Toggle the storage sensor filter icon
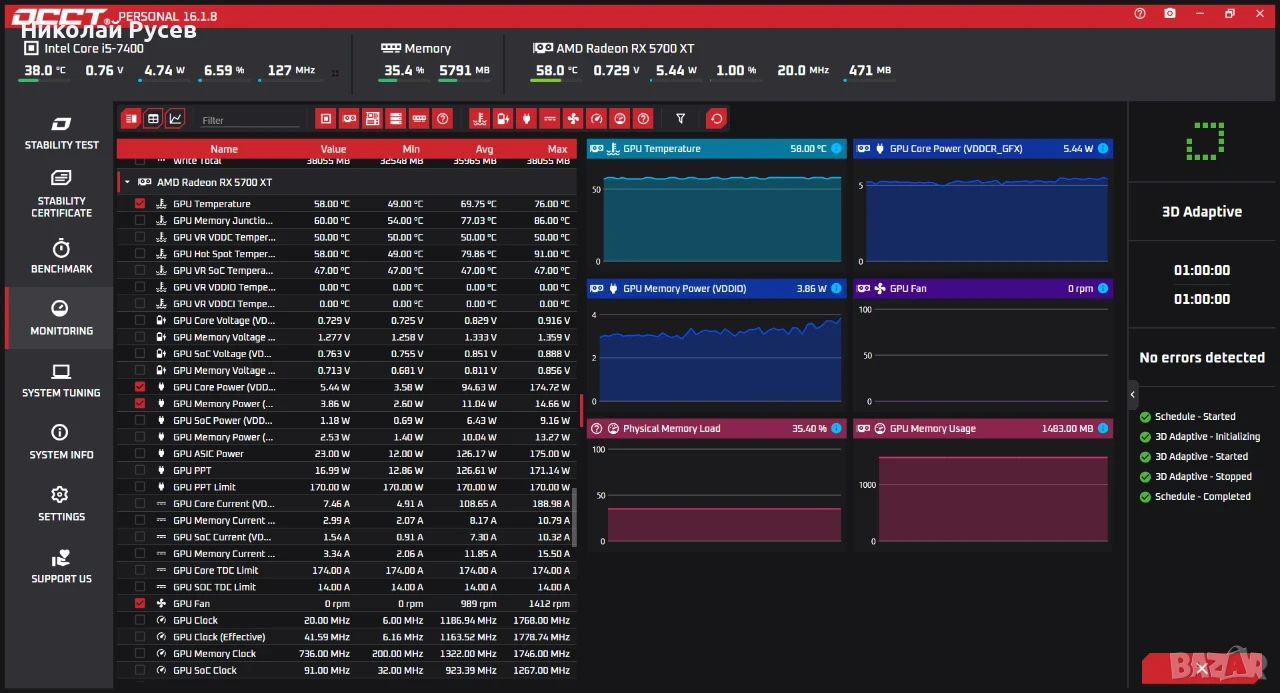This screenshot has width=1280, height=693. pyautogui.click(x=396, y=119)
